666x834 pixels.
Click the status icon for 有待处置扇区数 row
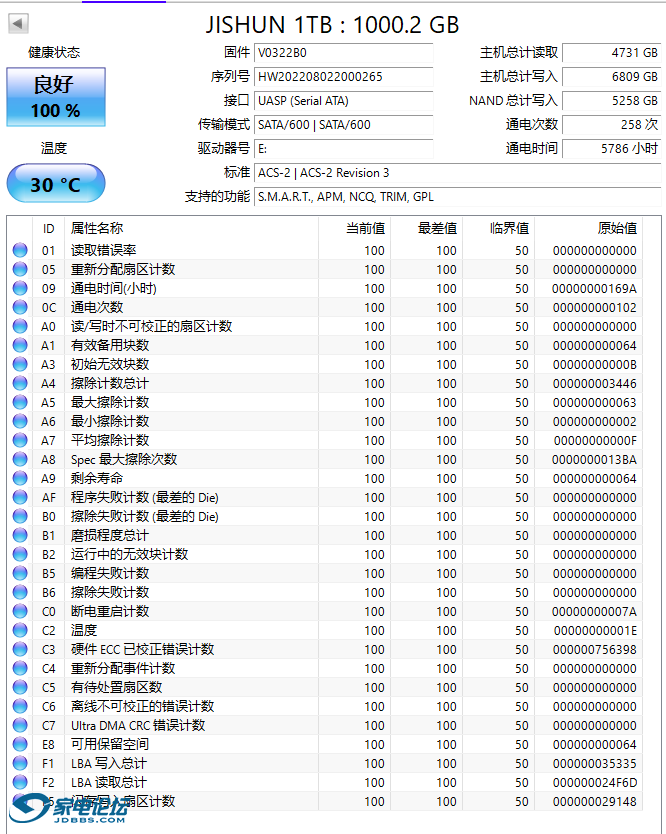tap(20, 687)
